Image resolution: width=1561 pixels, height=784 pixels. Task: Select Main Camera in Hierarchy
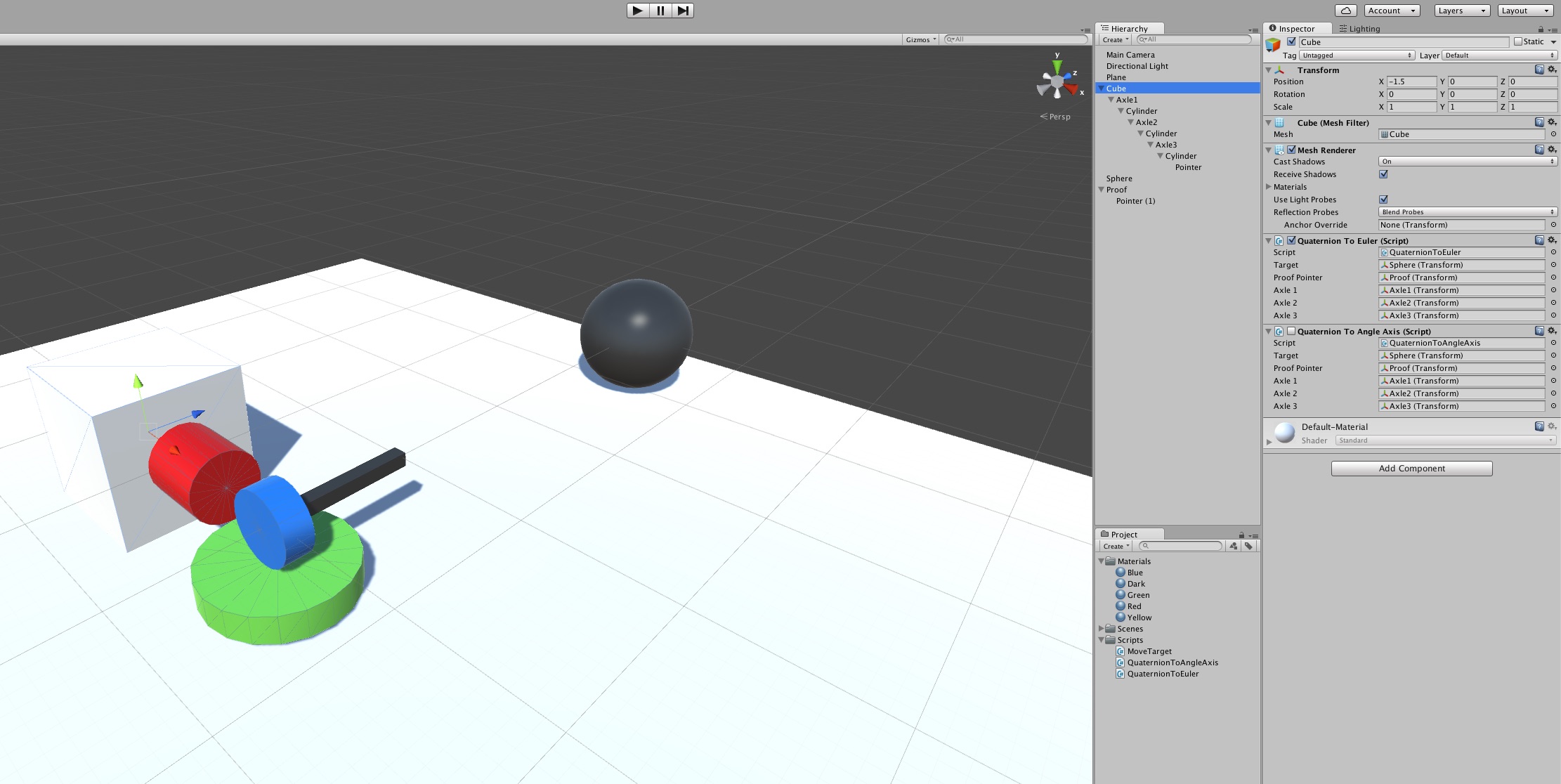click(x=1130, y=55)
